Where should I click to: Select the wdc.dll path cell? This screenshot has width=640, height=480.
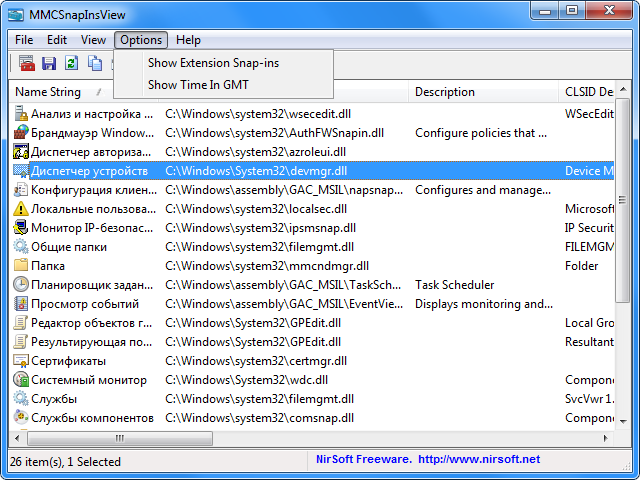click(247, 380)
